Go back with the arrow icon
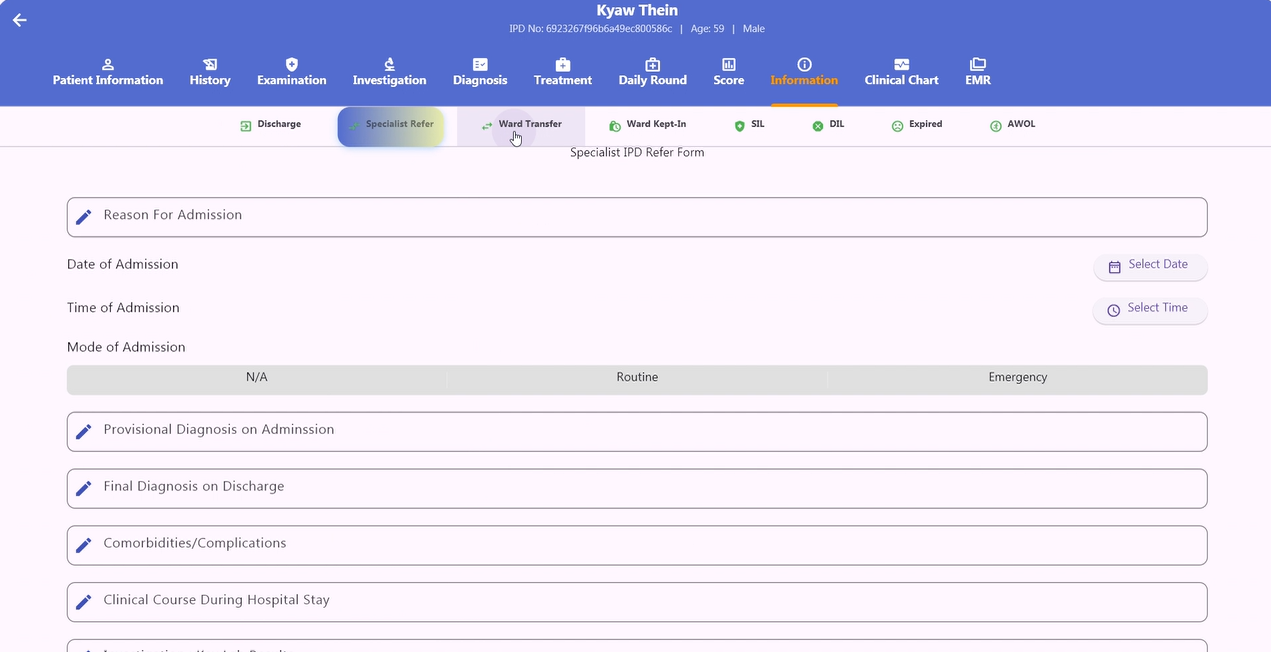The image size is (1271, 652). (x=20, y=20)
